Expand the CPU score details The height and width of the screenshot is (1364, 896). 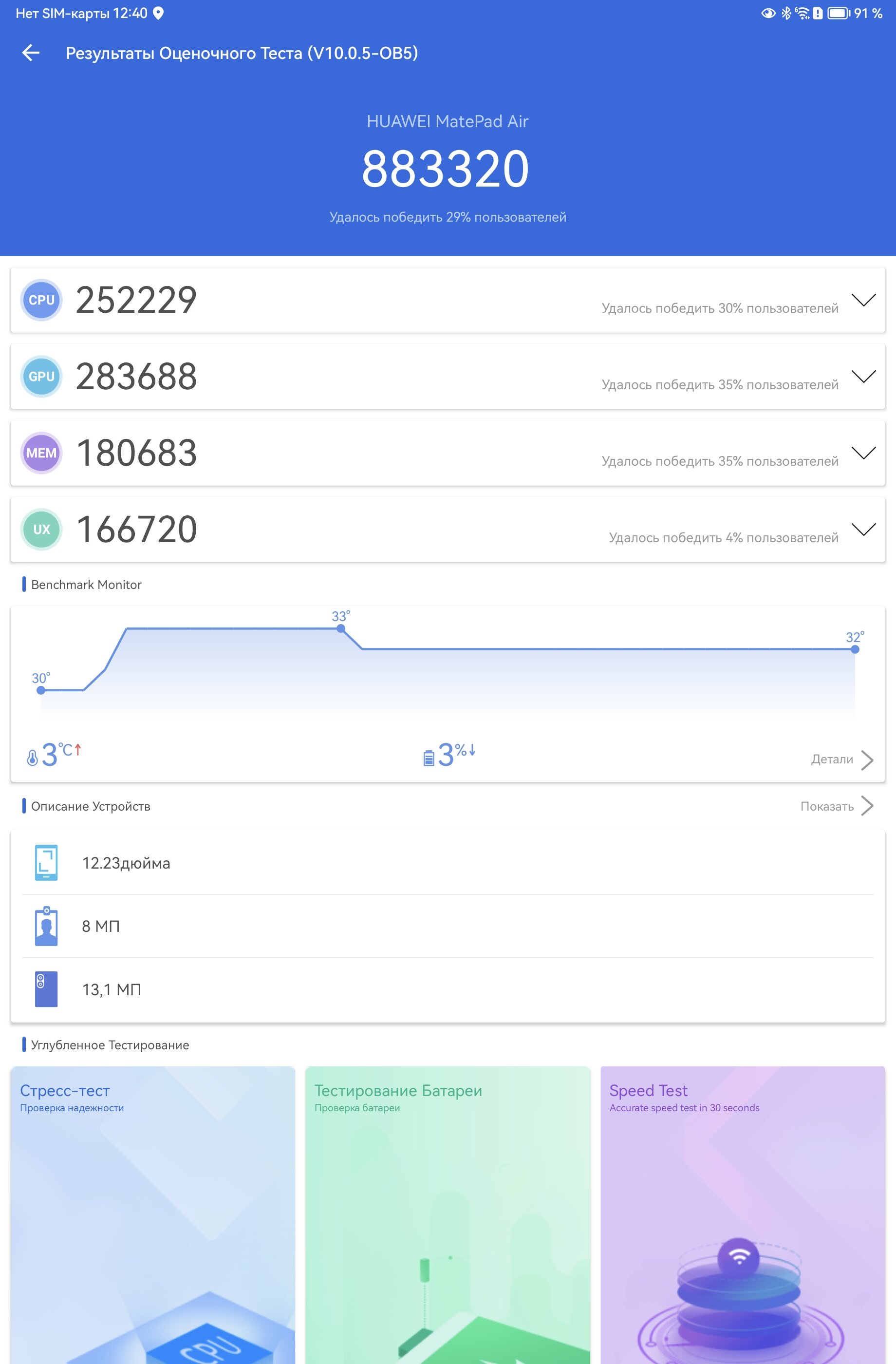(863, 300)
